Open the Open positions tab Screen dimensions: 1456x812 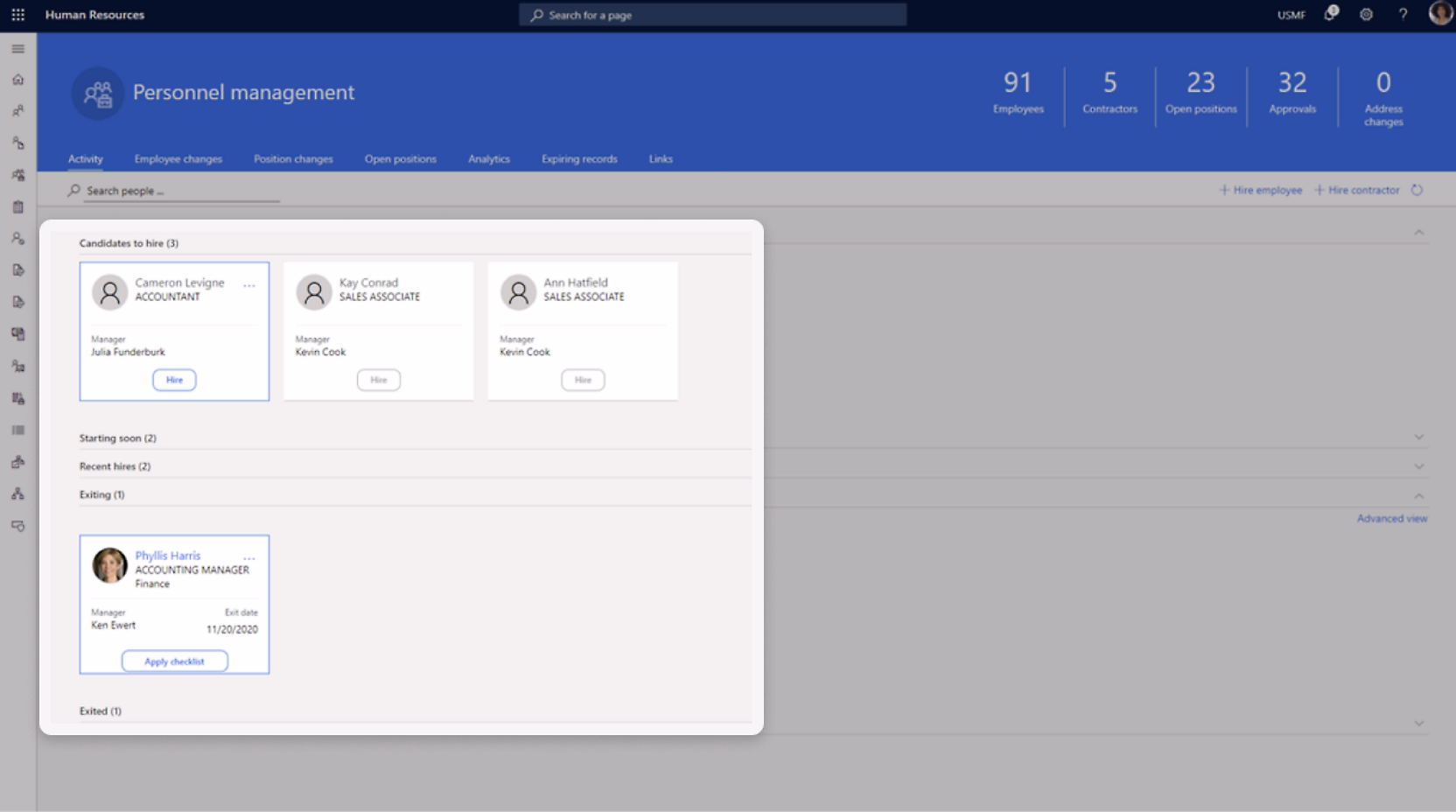click(x=400, y=159)
